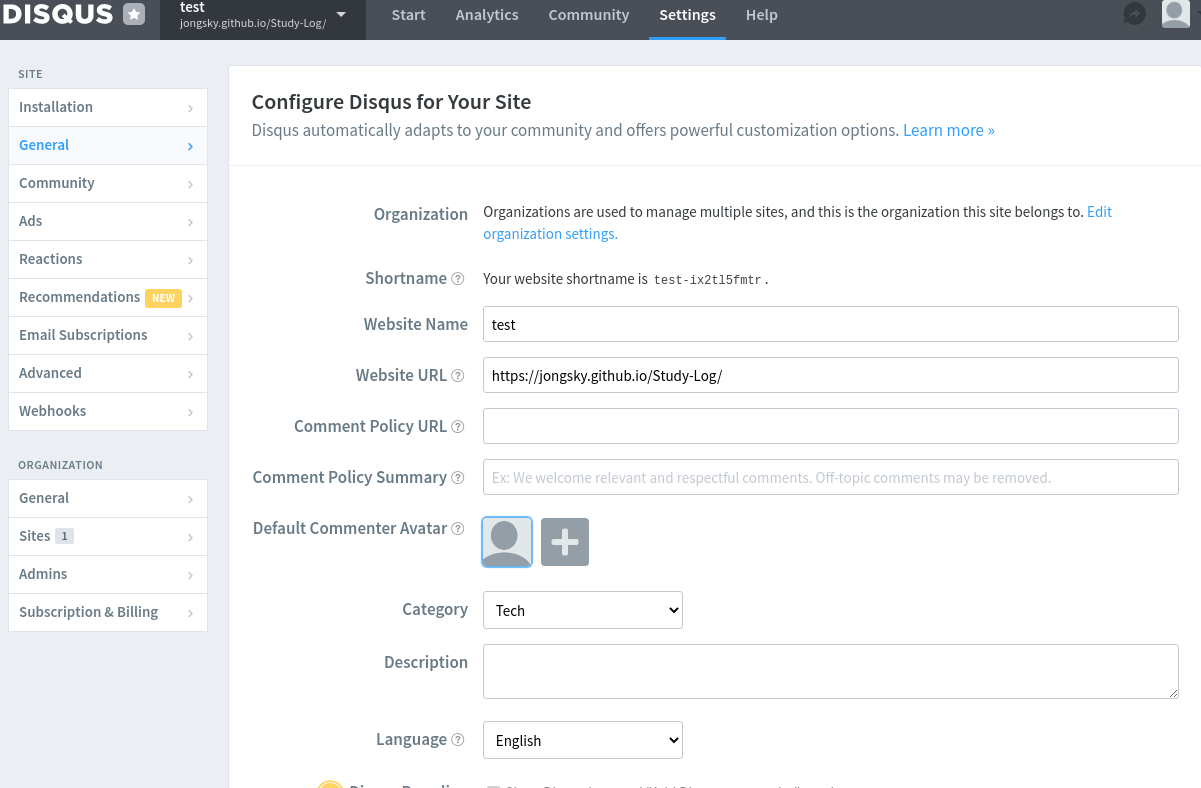Click the chevron on the Admins row
Screen dimensions: 1201x788
coord(190,575)
